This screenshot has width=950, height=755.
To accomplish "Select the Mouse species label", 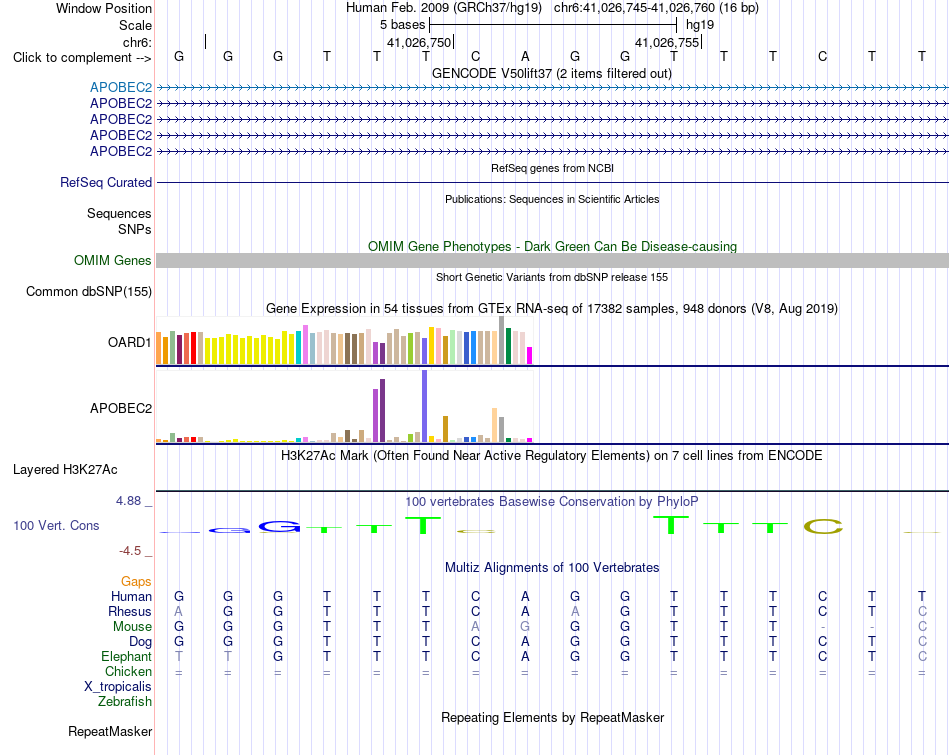I will (x=132, y=627).
